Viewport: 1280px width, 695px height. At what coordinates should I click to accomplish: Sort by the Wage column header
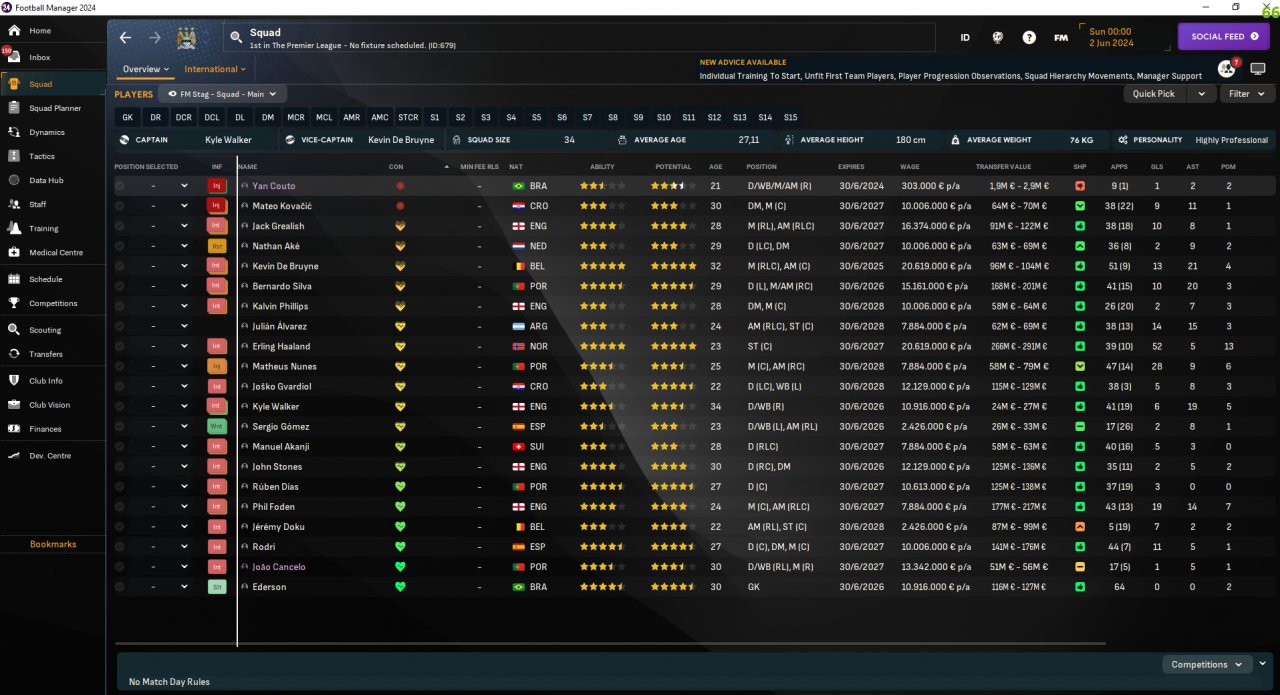[909, 167]
